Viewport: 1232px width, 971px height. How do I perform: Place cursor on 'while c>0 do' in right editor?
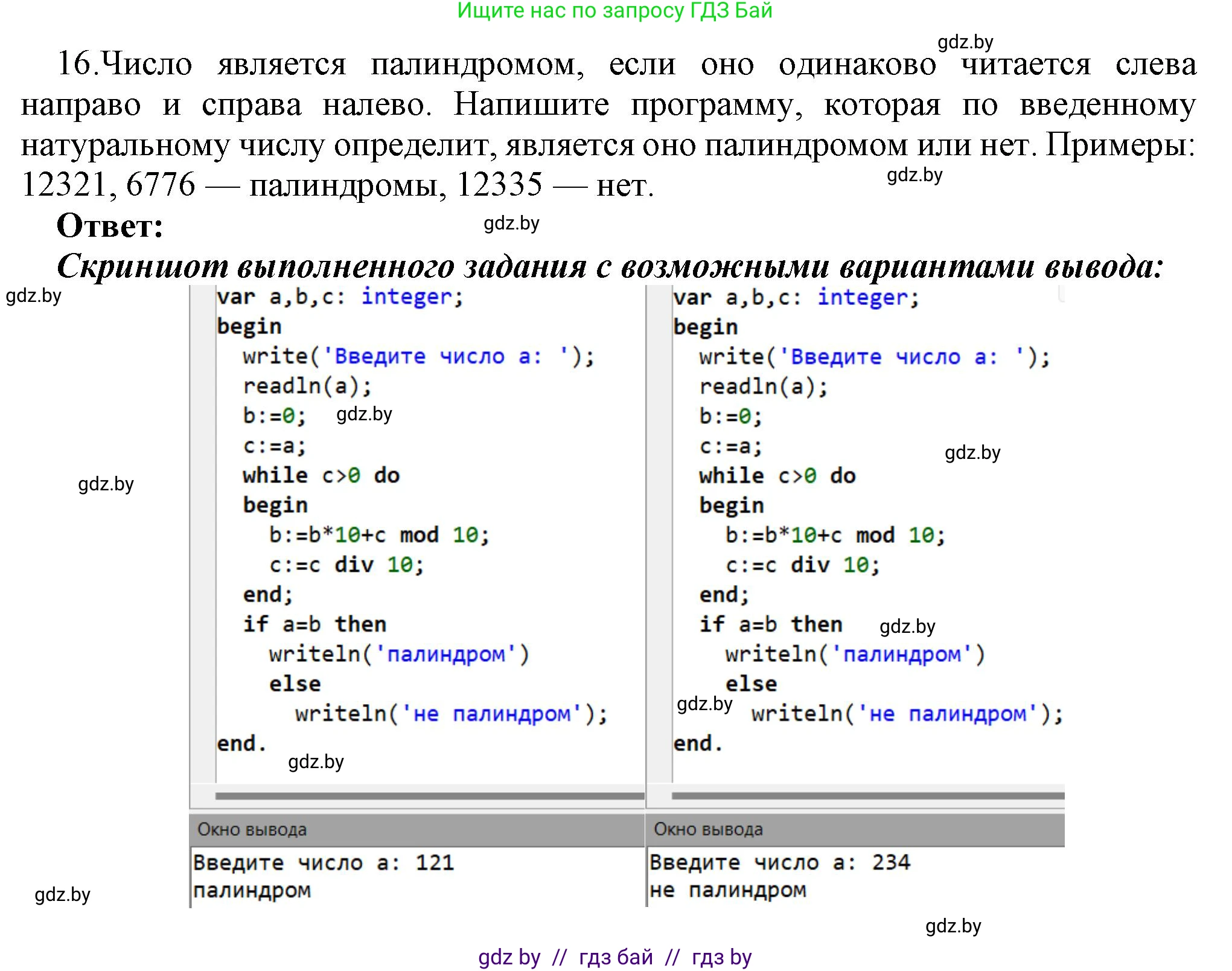tap(777, 476)
